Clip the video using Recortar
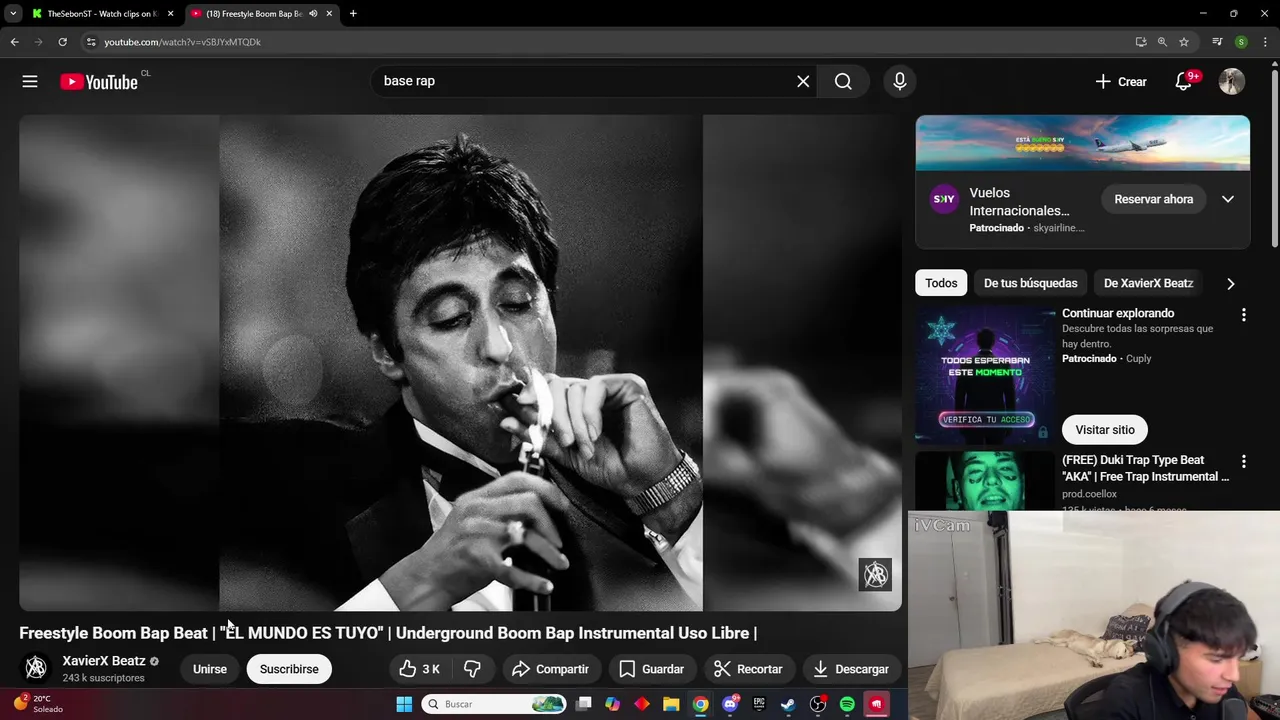Image resolution: width=1280 pixels, height=720 pixels. 748,669
